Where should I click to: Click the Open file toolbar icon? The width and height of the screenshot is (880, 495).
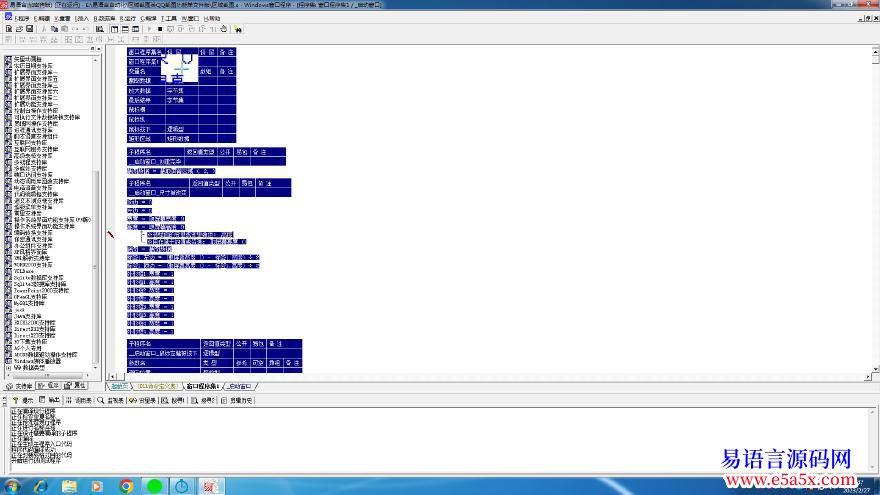(17, 29)
